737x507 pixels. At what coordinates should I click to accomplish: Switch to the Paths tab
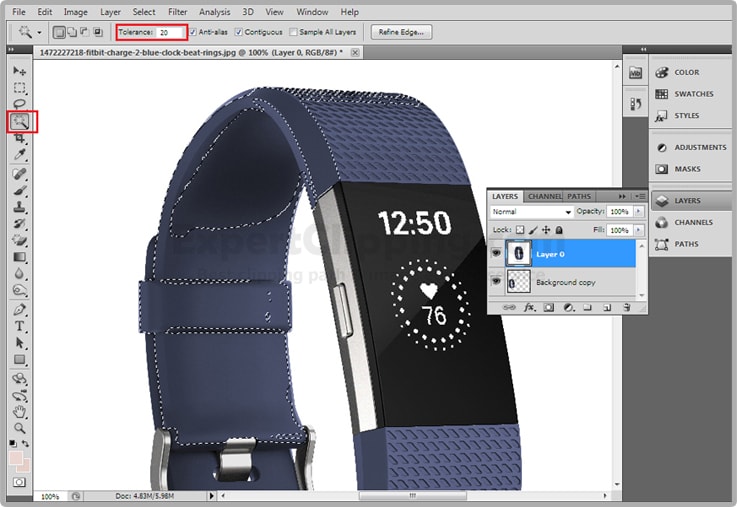pyautogui.click(x=579, y=197)
